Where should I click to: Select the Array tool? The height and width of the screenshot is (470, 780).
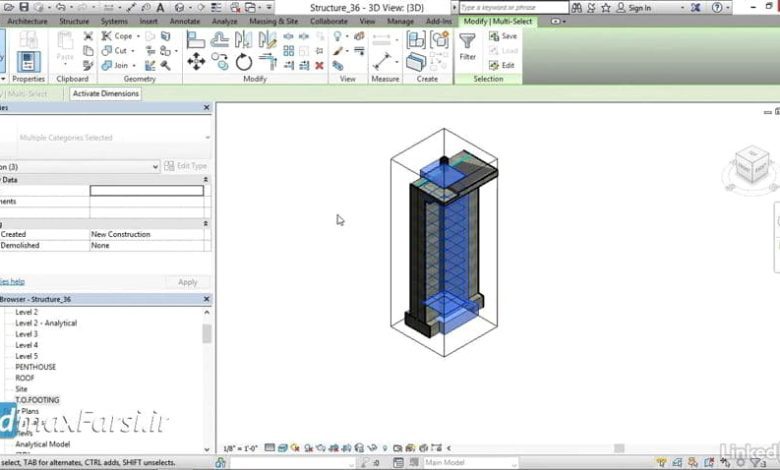coord(289,51)
